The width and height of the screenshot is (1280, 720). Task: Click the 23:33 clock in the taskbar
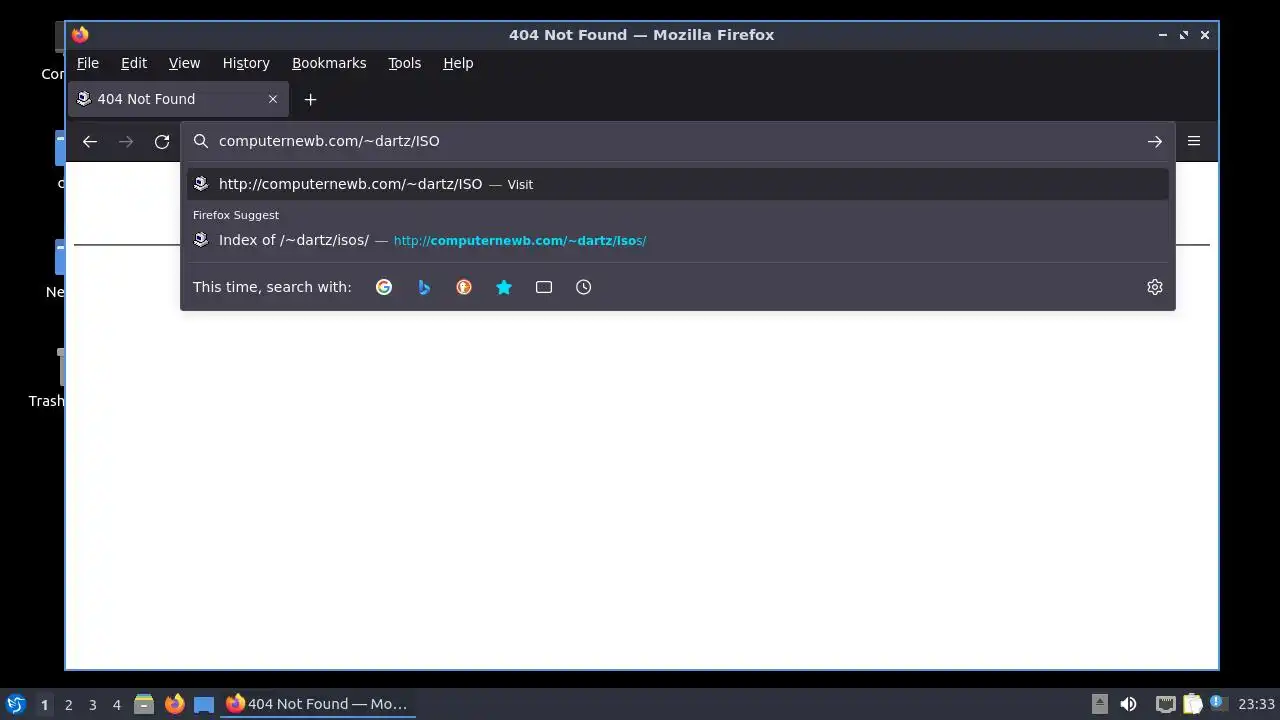(1256, 704)
